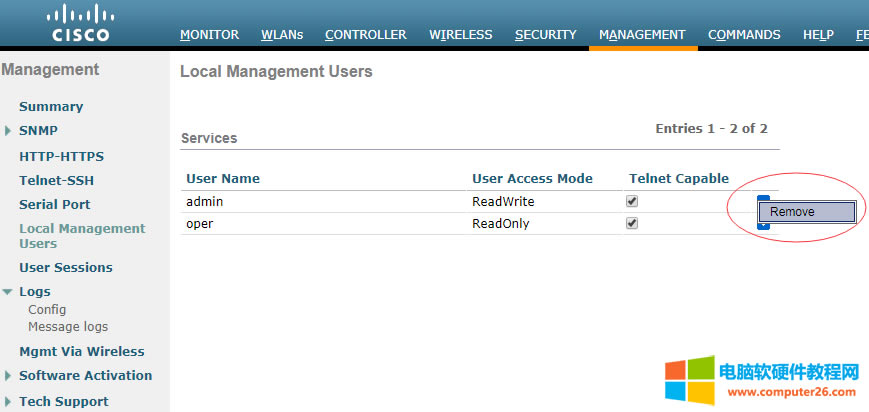Open the SECURITY tab
This screenshot has width=869, height=412.
point(545,34)
